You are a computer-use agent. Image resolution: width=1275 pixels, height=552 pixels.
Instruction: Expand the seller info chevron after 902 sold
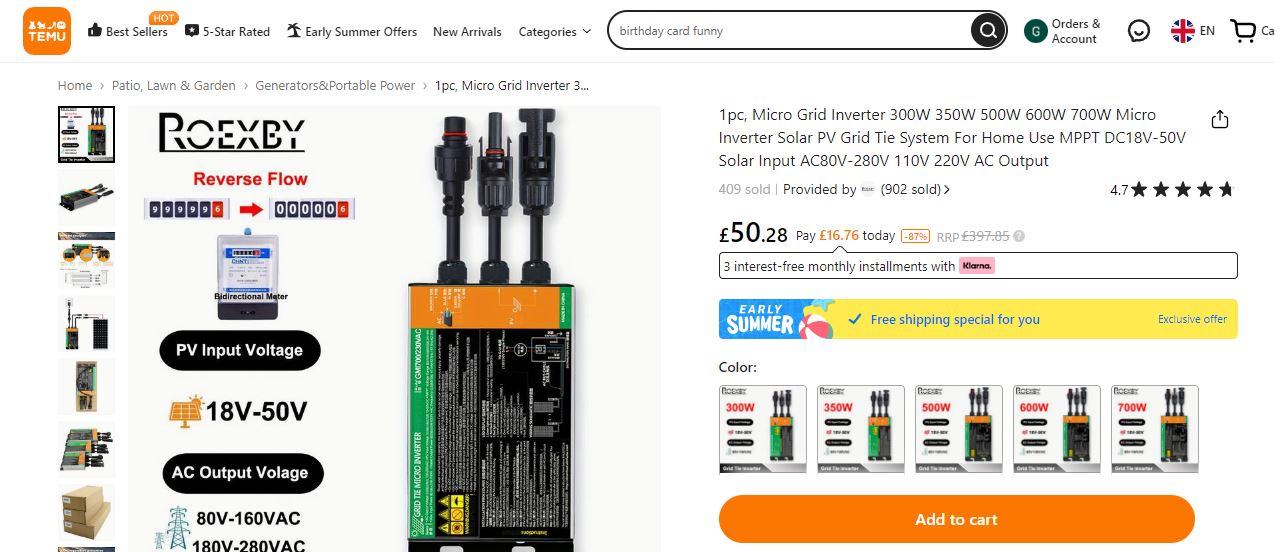click(947, 189)
